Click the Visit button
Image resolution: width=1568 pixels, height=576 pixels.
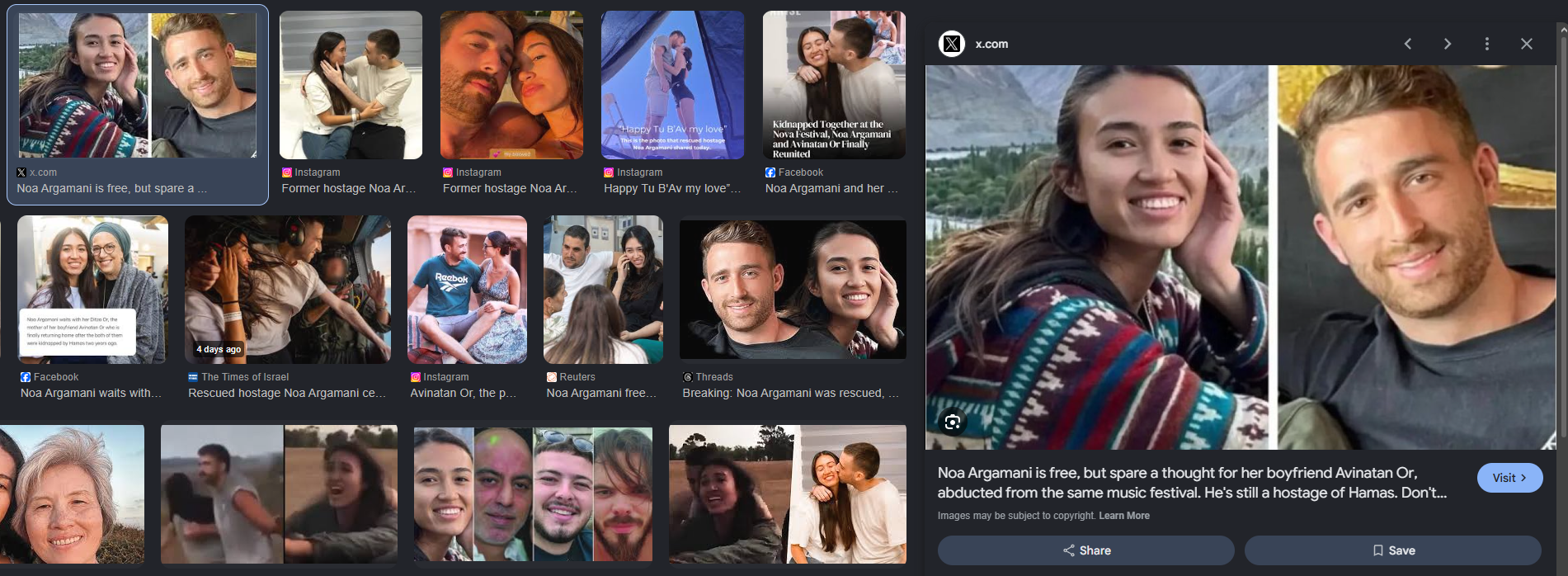click(x=1509, y=478)
